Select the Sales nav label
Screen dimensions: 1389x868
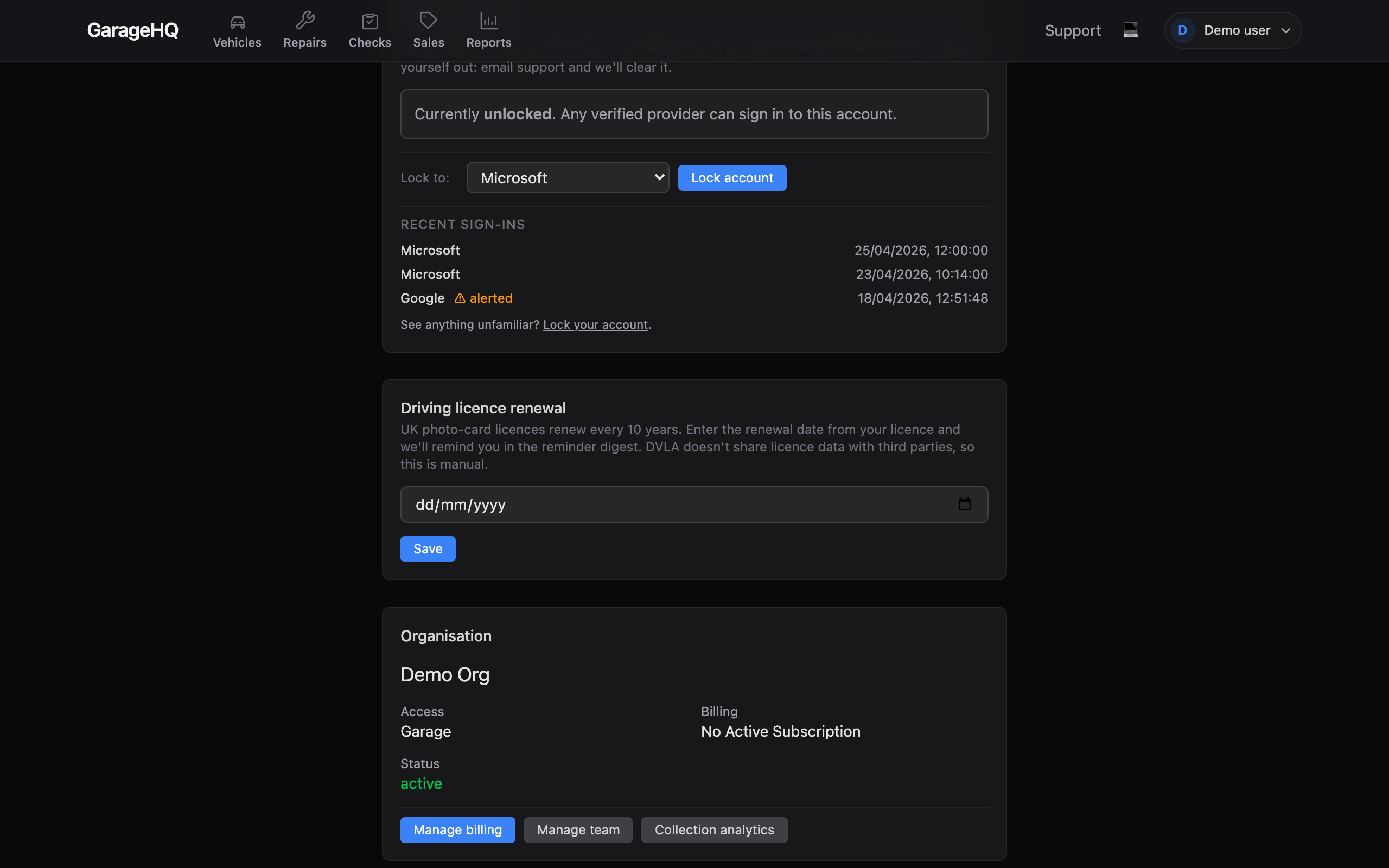[x=428, y=42]
